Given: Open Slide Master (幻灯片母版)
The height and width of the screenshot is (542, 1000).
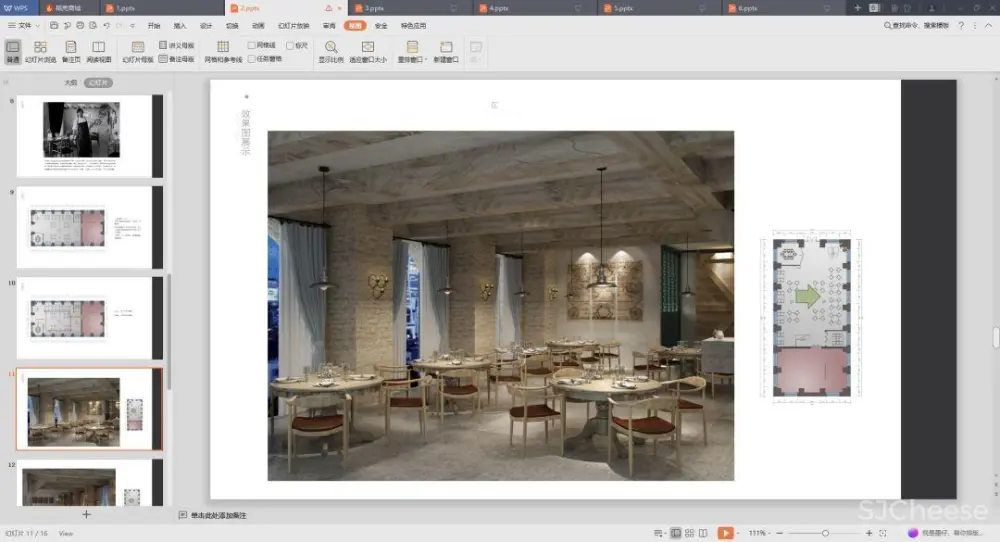Looking at the screenshot, I should [138, 51].
